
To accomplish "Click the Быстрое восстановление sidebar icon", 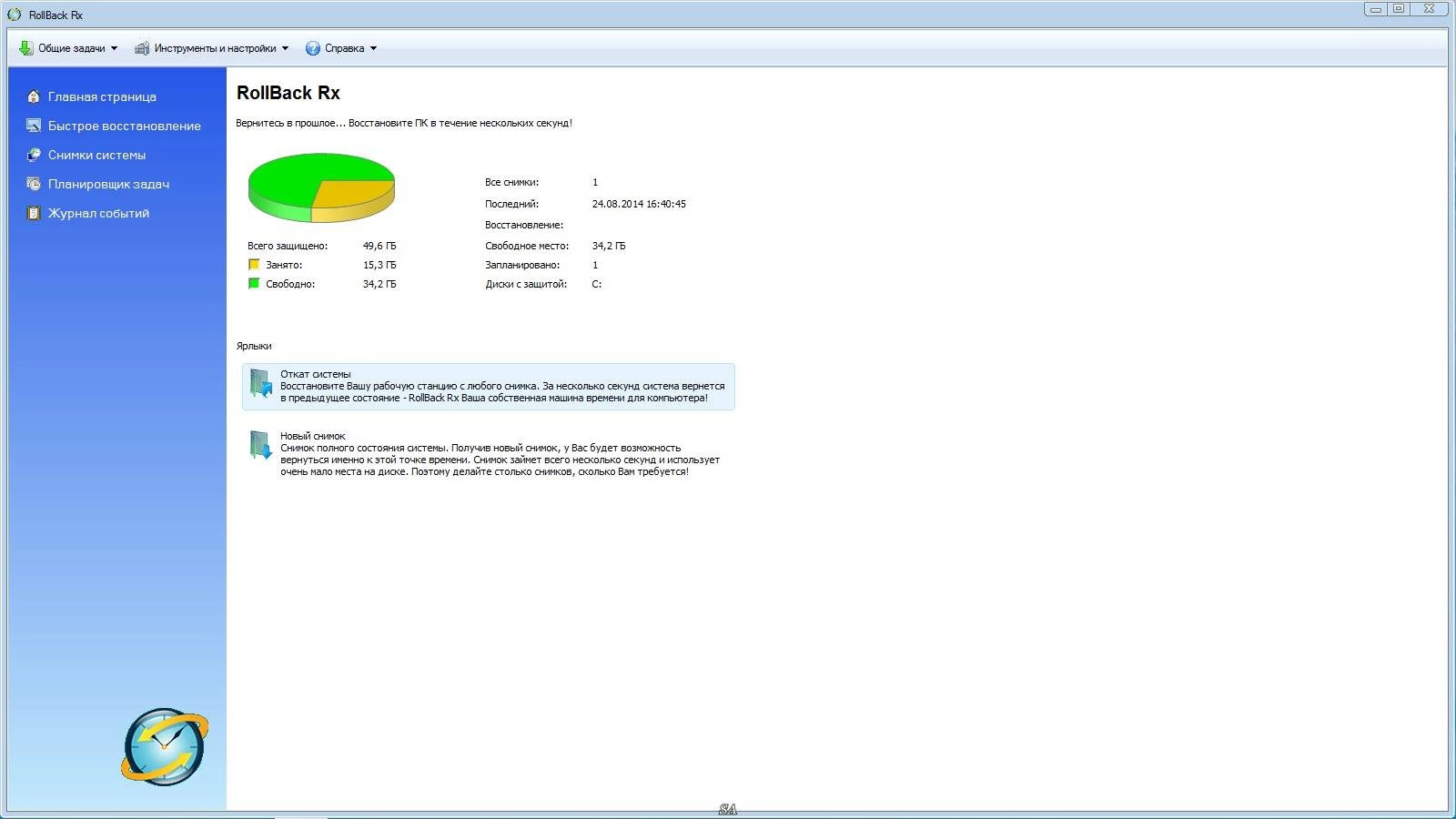I will 34,126.
